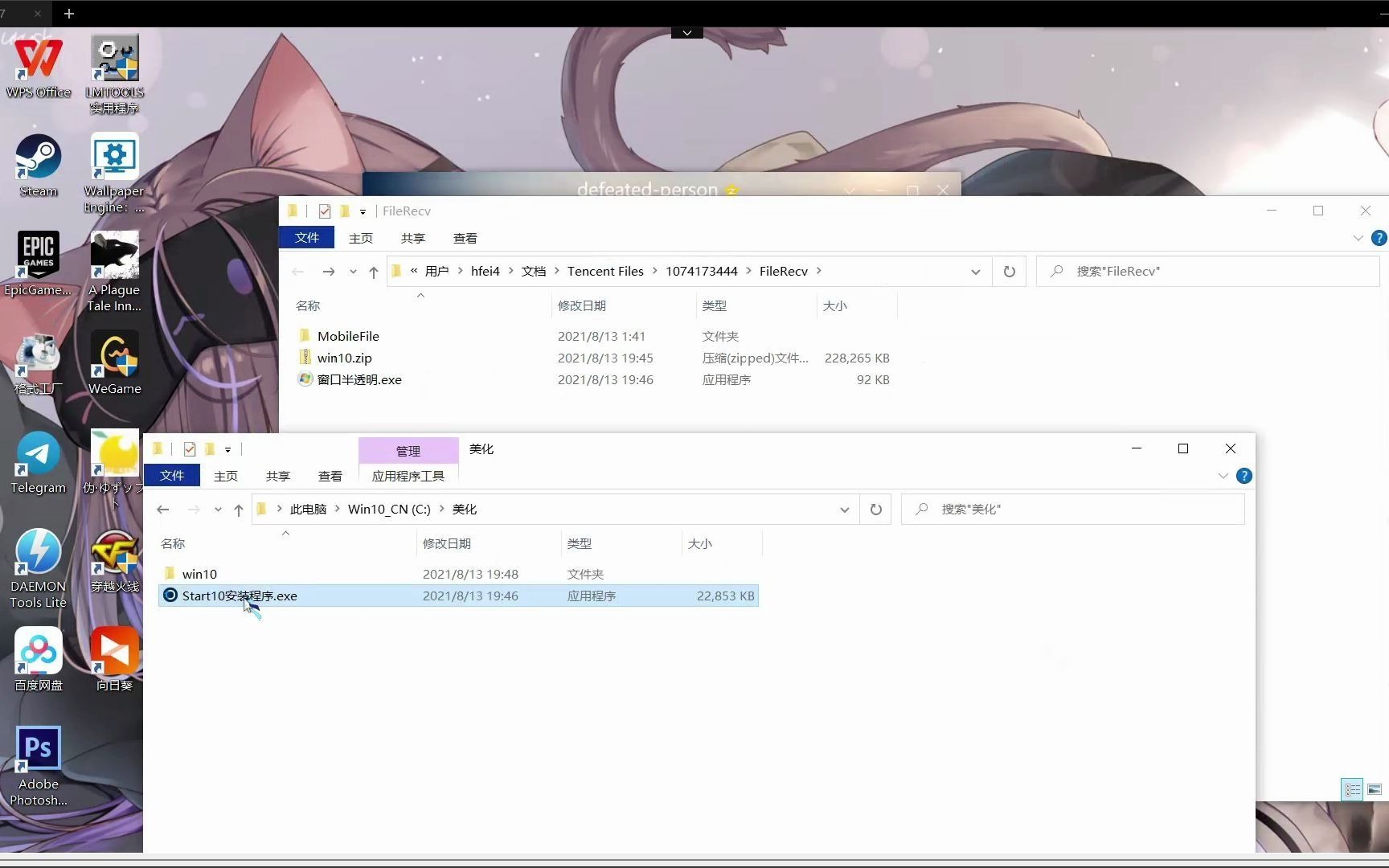Viewport: 1389px width, 868px height.
Task: Navigate to 此电脑 breadcrumb
Action: 308,510
